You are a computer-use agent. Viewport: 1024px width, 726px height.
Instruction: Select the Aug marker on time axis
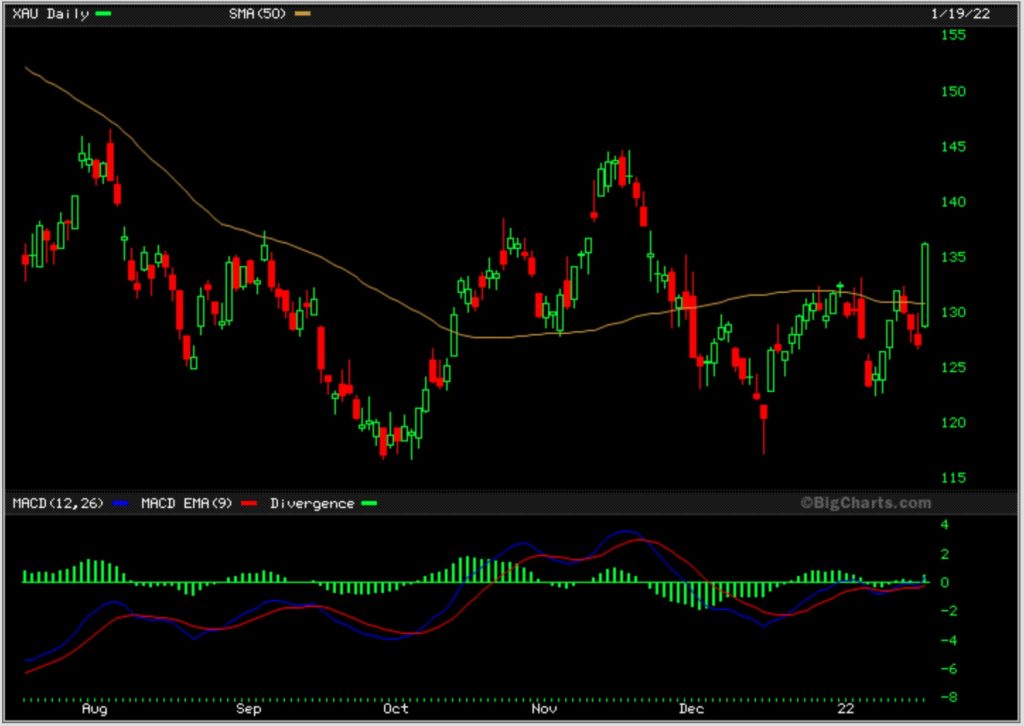pos(94,709)
